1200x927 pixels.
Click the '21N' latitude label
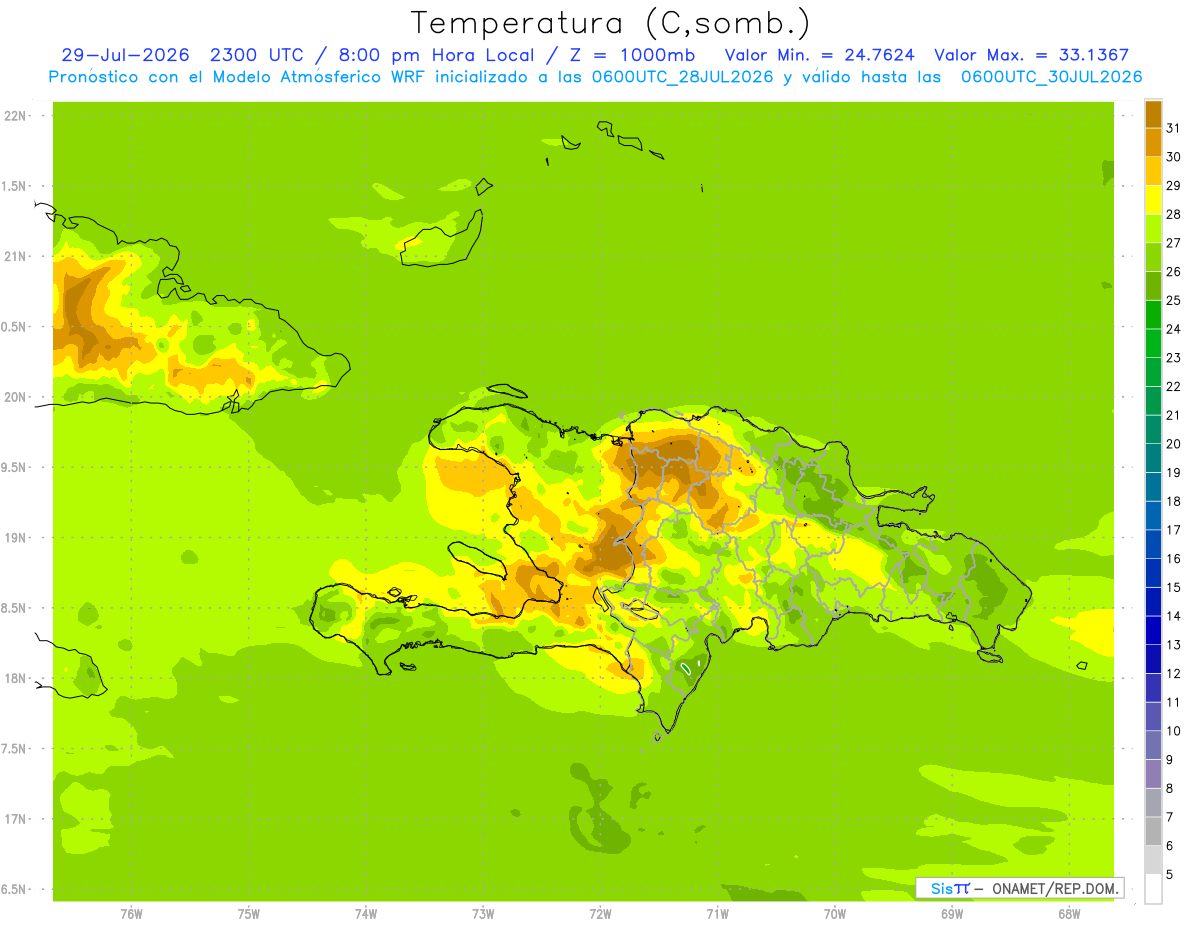click(14, 256)
